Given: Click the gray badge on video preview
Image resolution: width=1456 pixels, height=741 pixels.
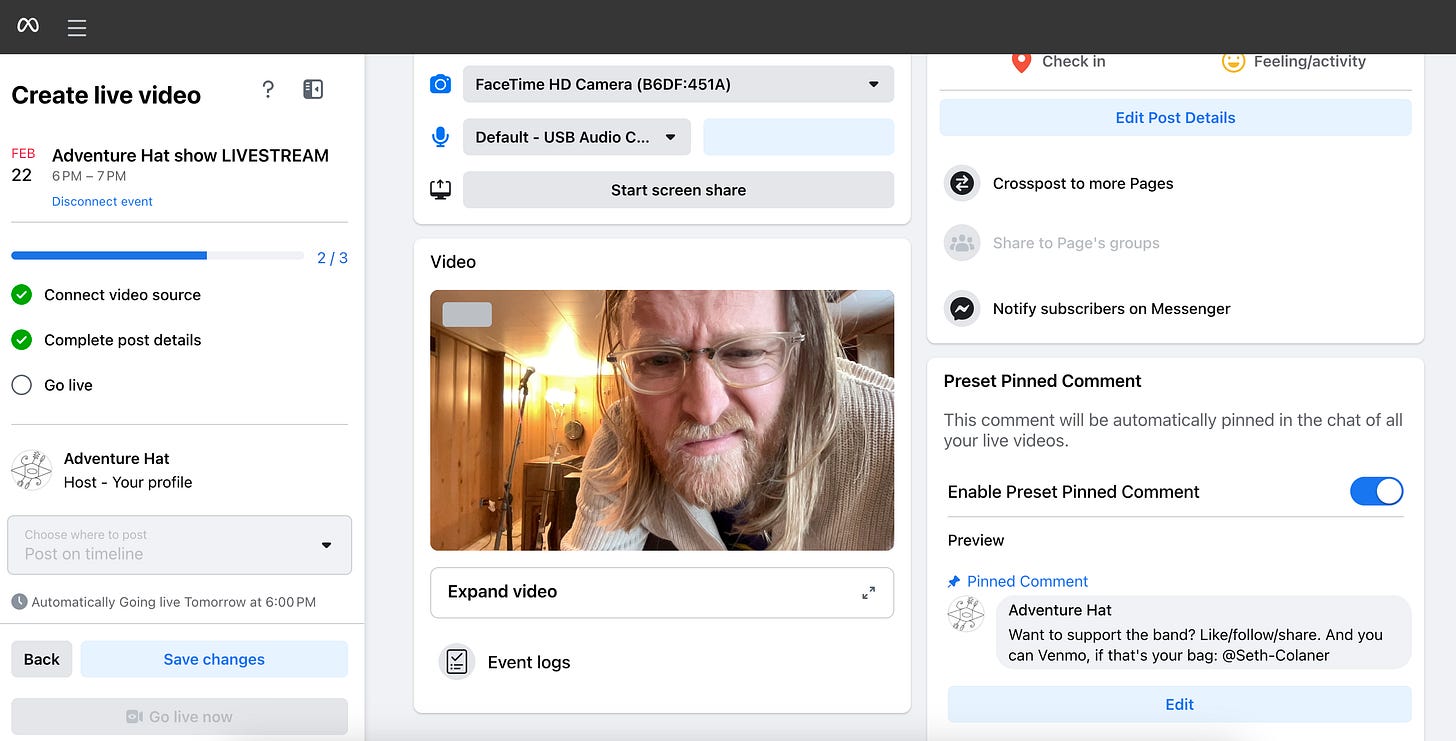Looking at the screenshot, I should point(467,314).
